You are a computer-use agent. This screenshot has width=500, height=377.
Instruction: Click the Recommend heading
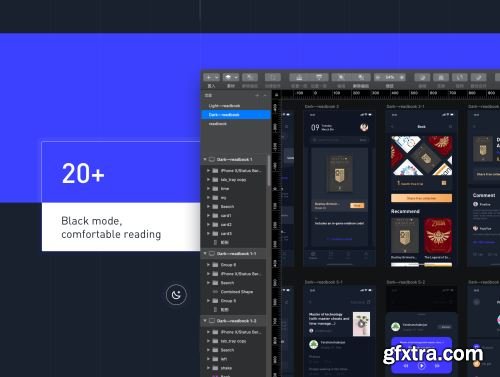click(405, 211)
